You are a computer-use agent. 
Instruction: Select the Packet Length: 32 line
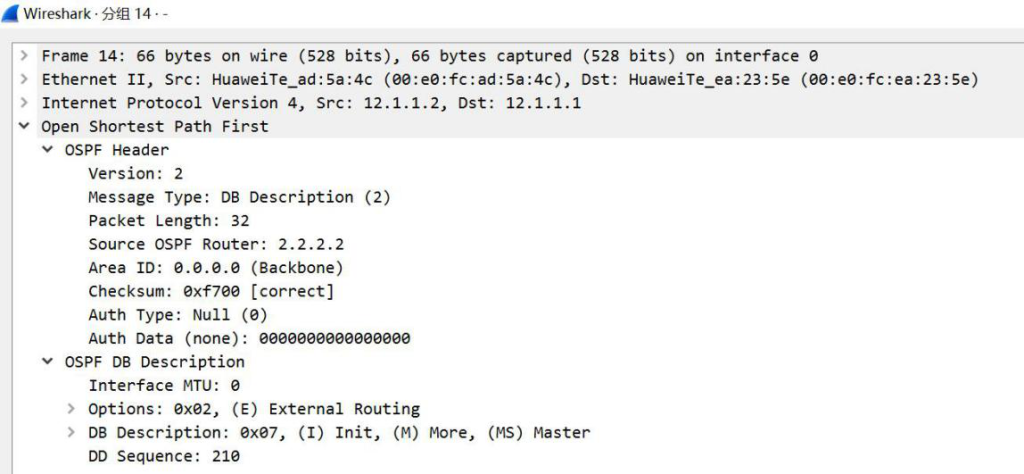[x=169, y=221]
